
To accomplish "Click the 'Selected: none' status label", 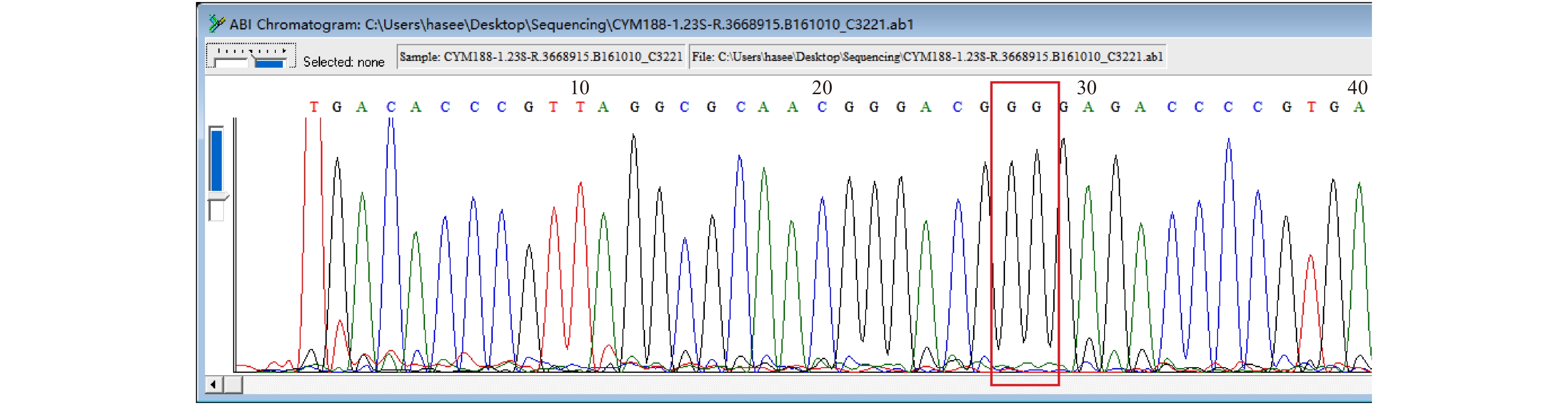I will 343,61.
